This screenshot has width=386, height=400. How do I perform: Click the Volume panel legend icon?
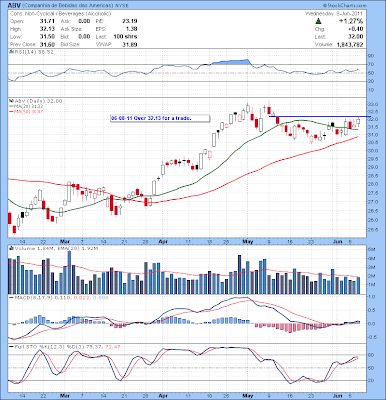(x=10, y=248)
